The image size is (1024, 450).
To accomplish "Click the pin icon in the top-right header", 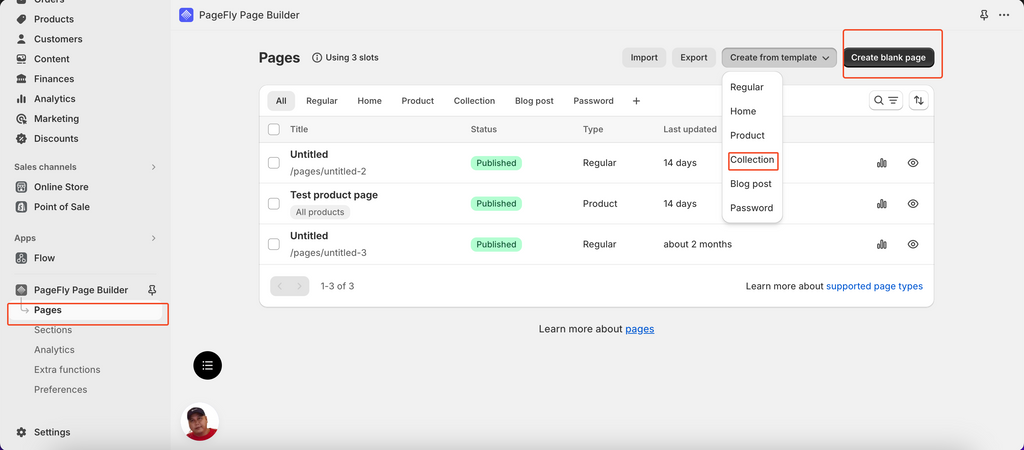I will [x=984, y=15].
